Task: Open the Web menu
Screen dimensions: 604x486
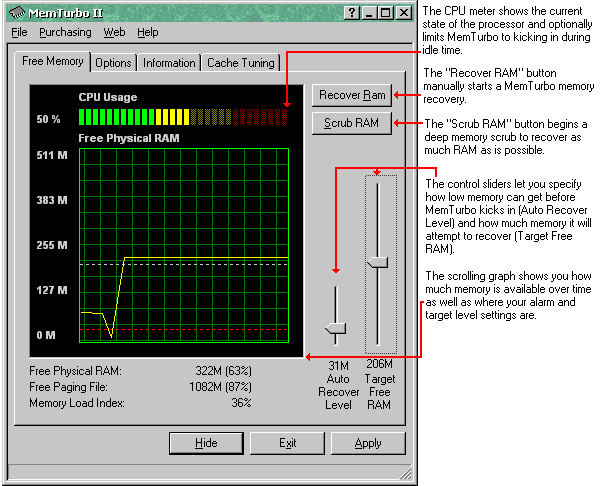Action: pos(114,32)
